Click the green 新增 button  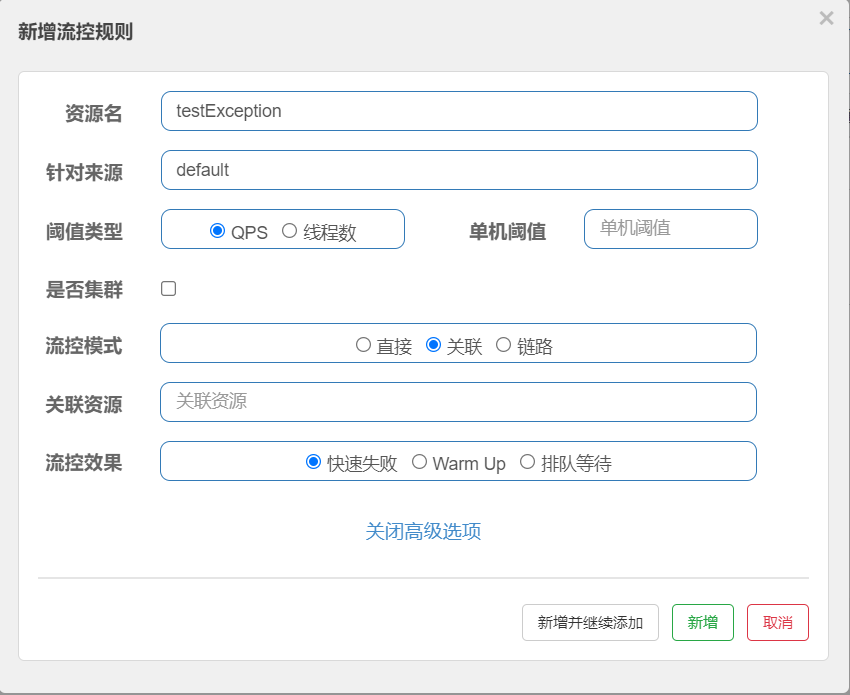click(x=703, y=622)
